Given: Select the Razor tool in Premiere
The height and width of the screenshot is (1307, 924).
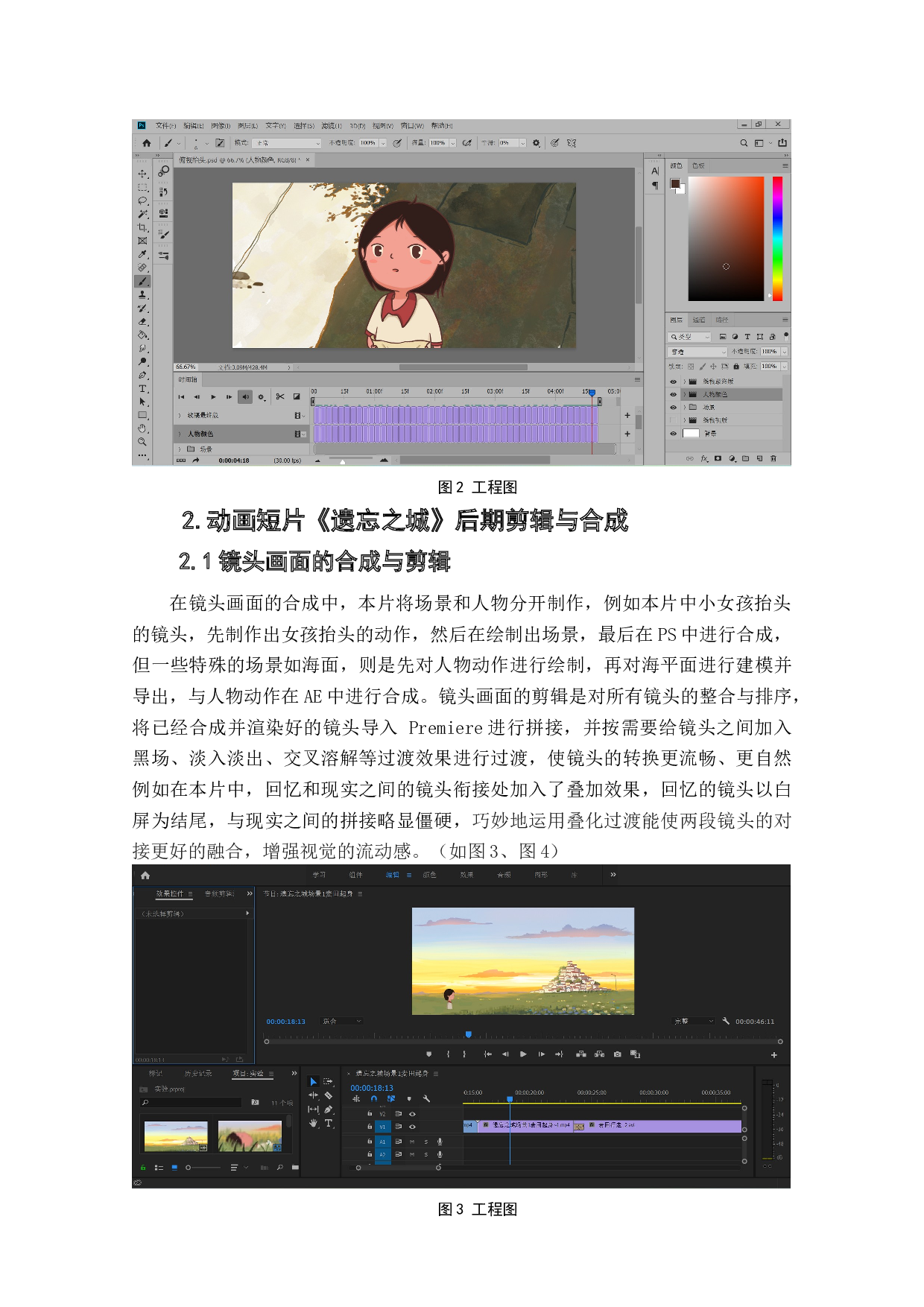Looking at the screenshot, I should (x=328, y=1095).
